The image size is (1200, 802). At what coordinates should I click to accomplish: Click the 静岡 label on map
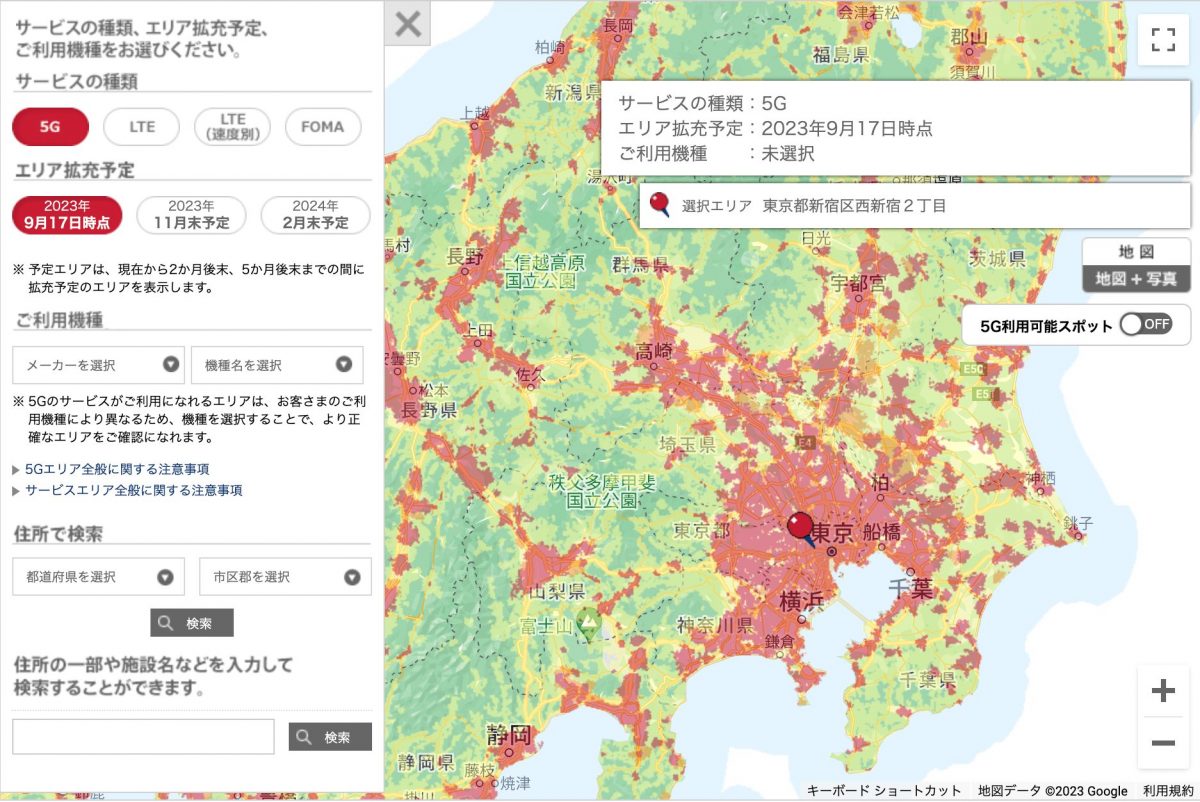(x=510, y=734)
